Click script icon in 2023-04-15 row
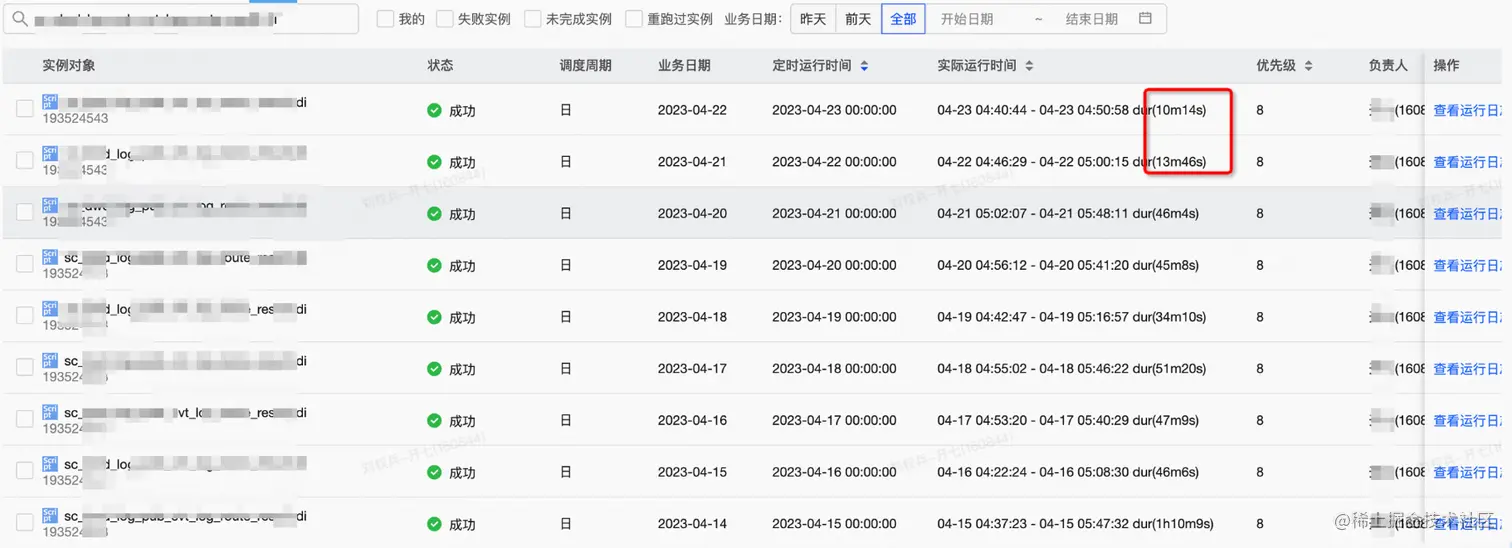 (50, 464)
